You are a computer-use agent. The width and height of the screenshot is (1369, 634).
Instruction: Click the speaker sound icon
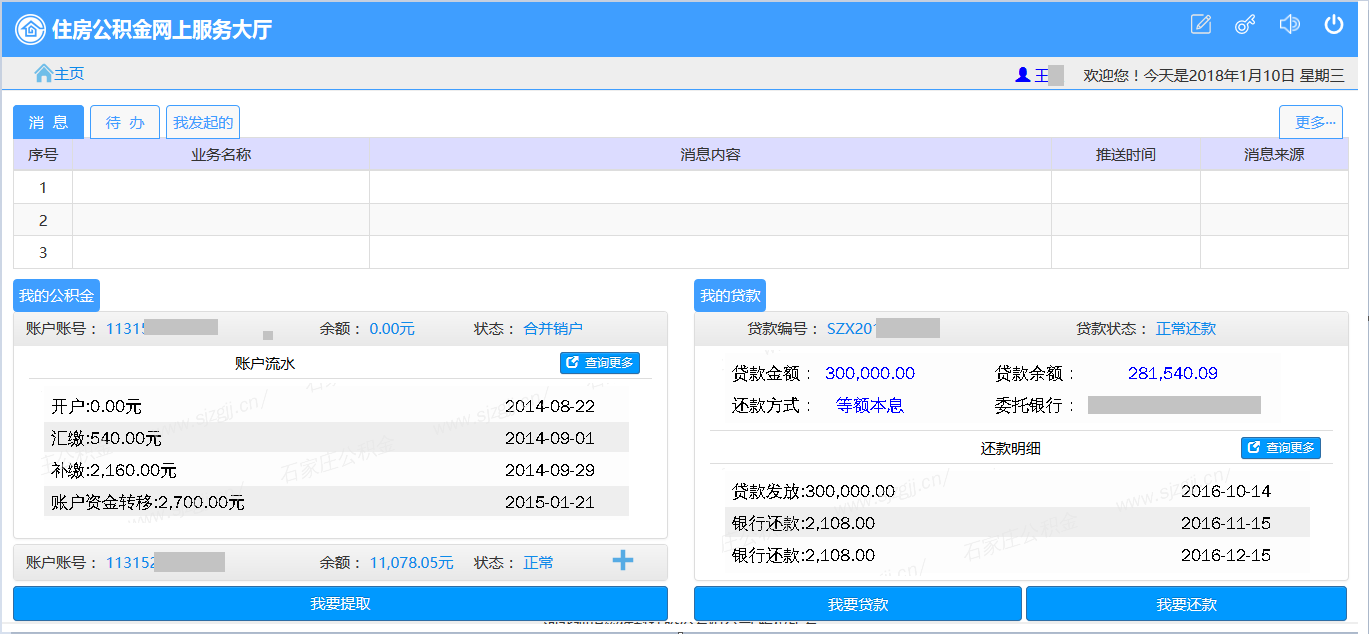click(1290, 25)
